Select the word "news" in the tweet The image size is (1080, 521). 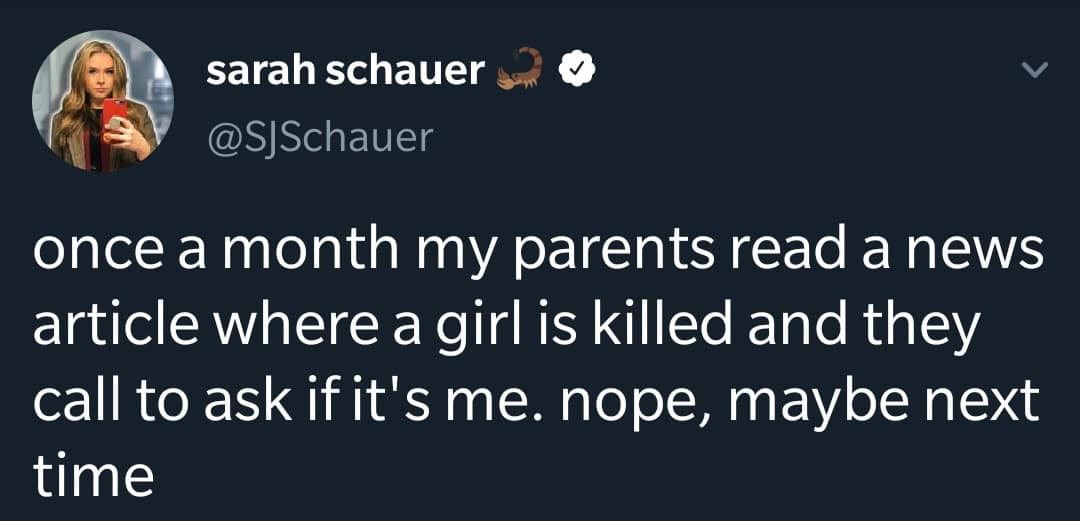click(991, 254)
